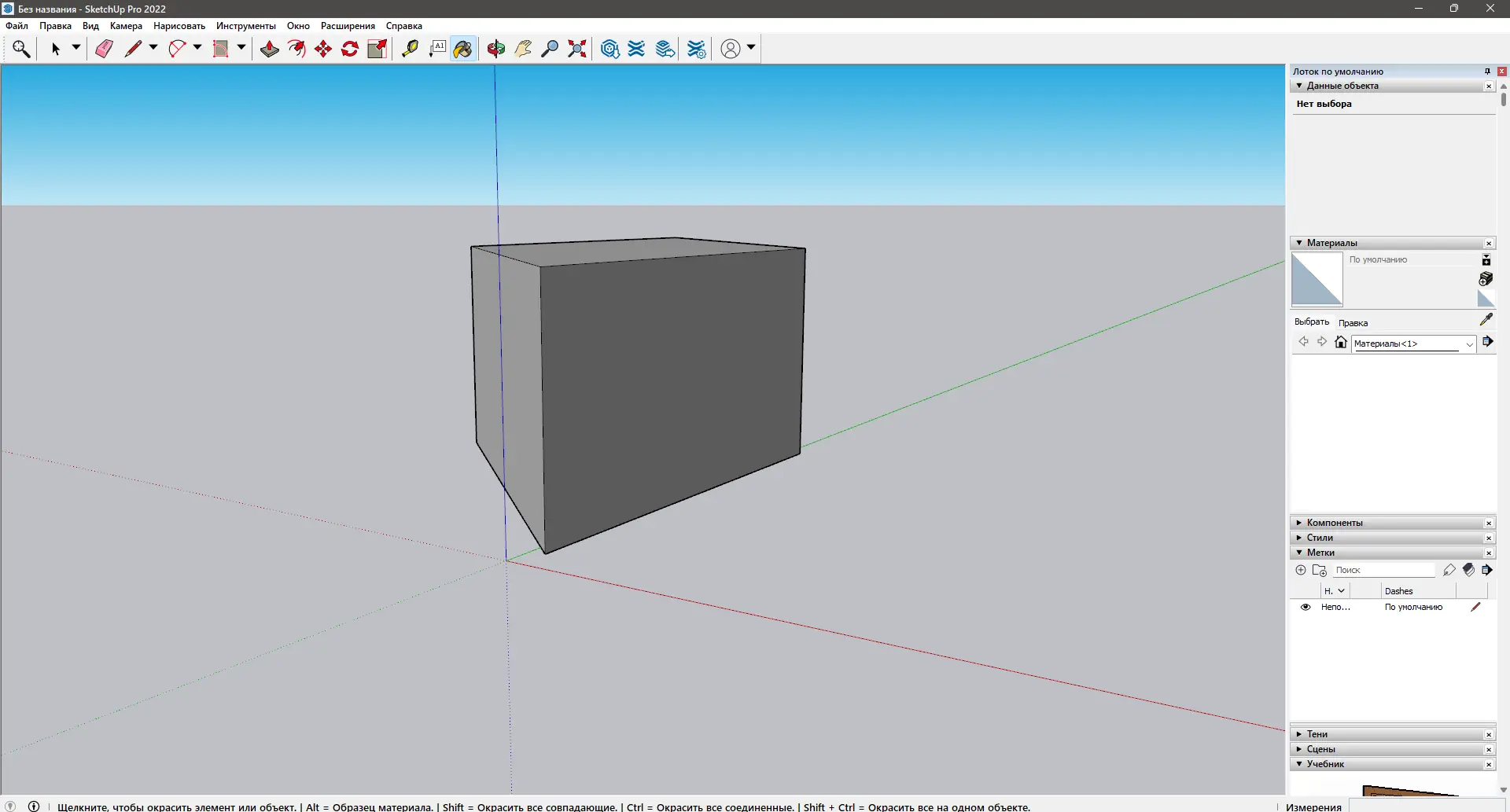Select the arrow Select tool
The image size is (1510, 812).
pyautogui.click(x=56, y=49)
